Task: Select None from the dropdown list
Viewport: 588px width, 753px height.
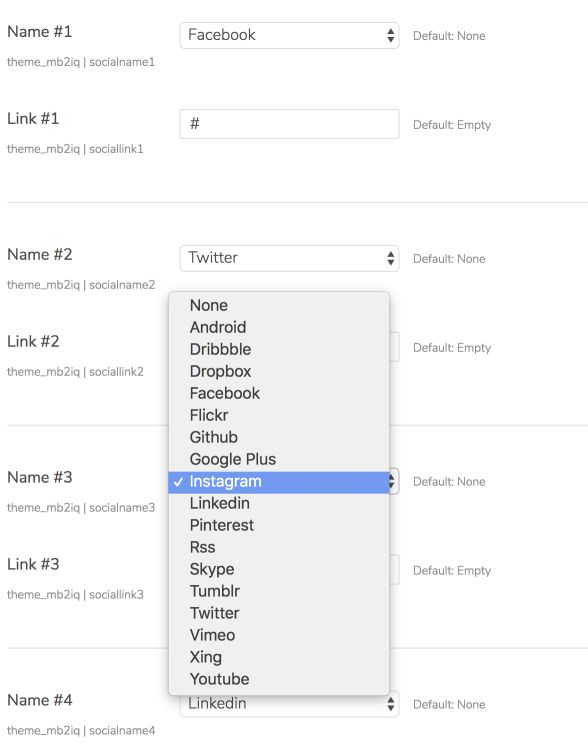Action: [279, 305]
